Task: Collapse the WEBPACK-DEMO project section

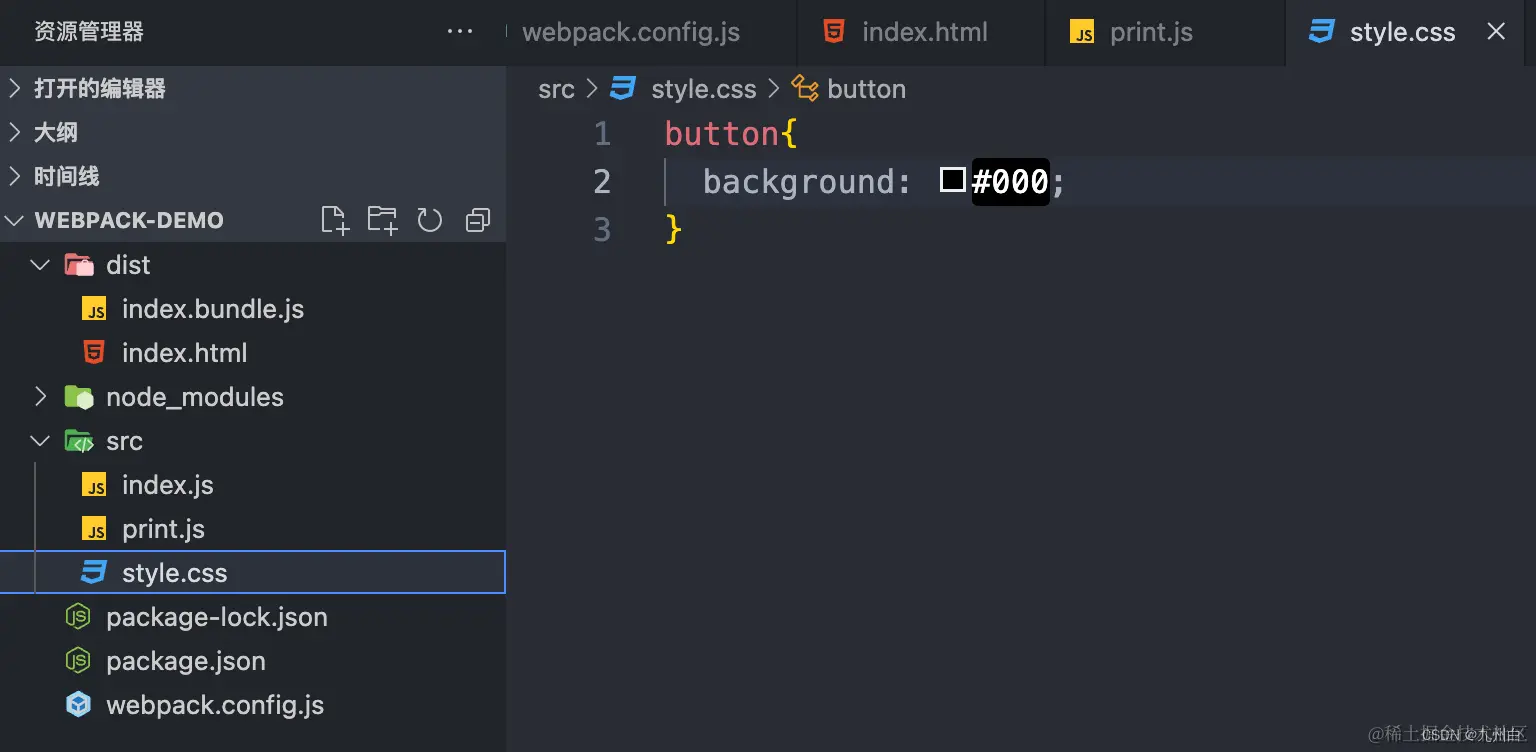Action: (14, 221)
